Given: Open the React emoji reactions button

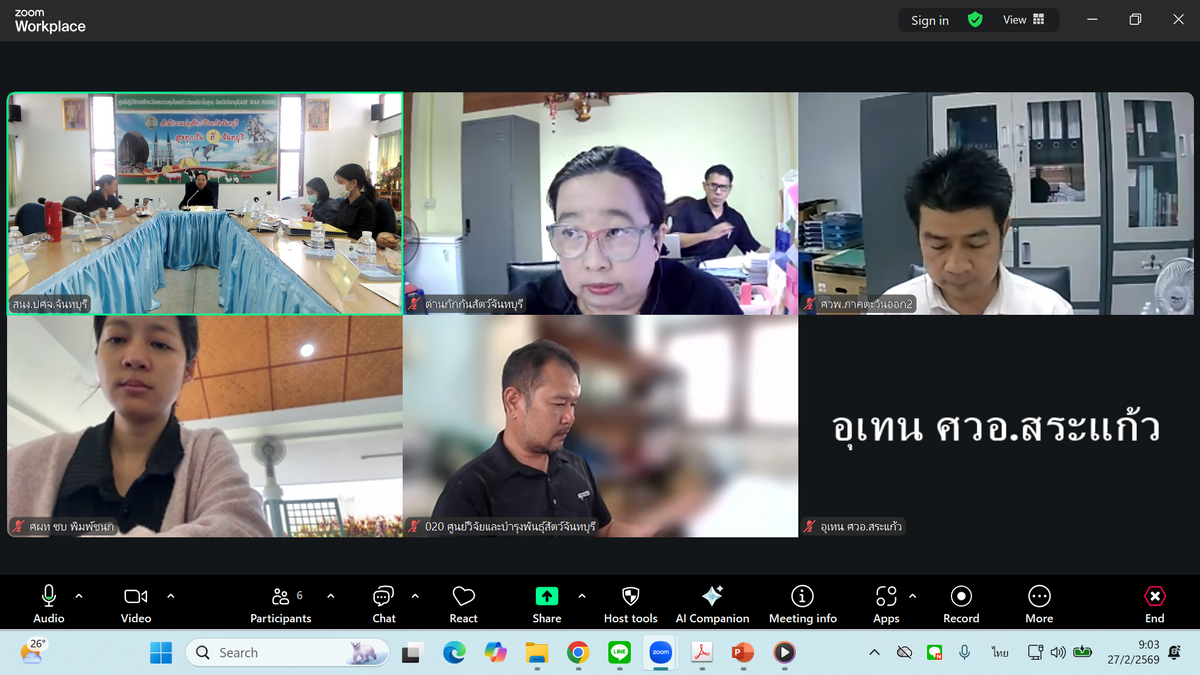Looking at the screenshot, I should tap(463, 597).
